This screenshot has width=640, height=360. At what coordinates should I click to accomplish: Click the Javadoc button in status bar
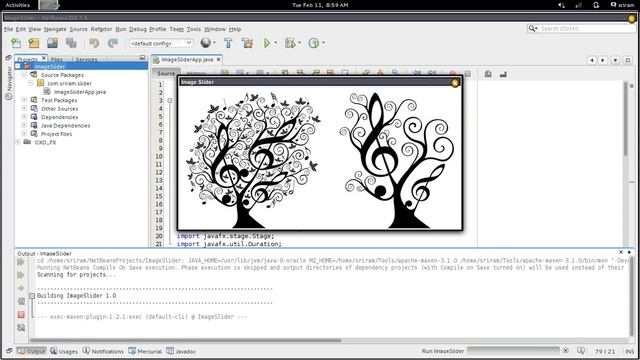(x=181, y=351)
